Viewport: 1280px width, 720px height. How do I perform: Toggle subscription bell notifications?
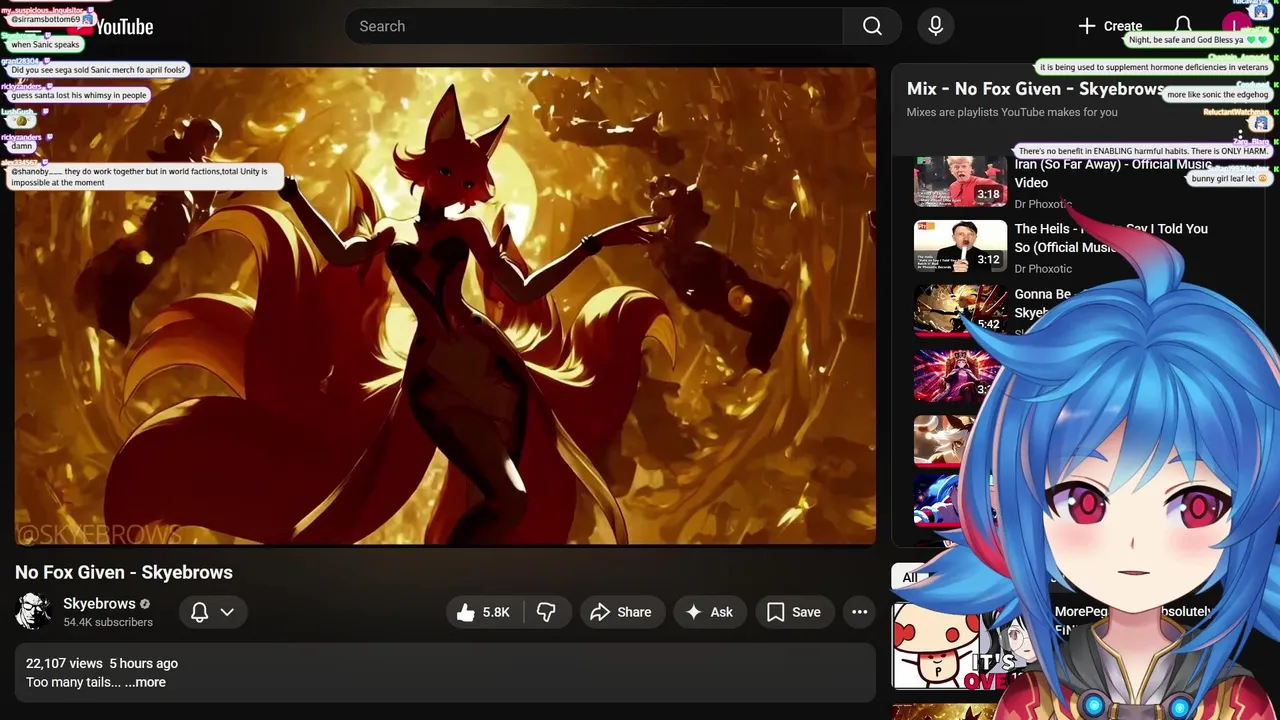(x=200, y=612)
